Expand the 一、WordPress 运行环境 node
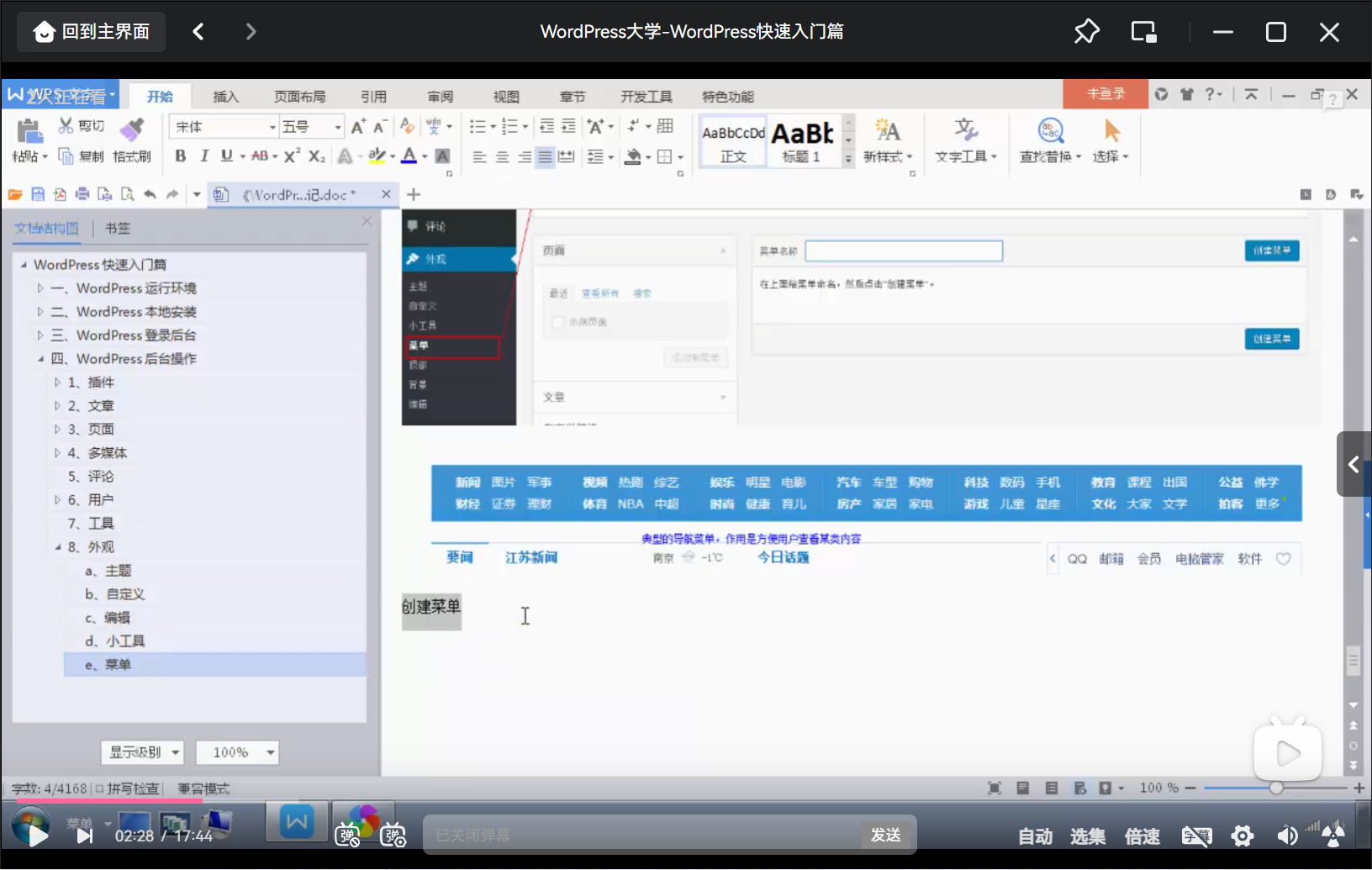1372x870 pixels. pyautogui.click(x=40, y=288)
